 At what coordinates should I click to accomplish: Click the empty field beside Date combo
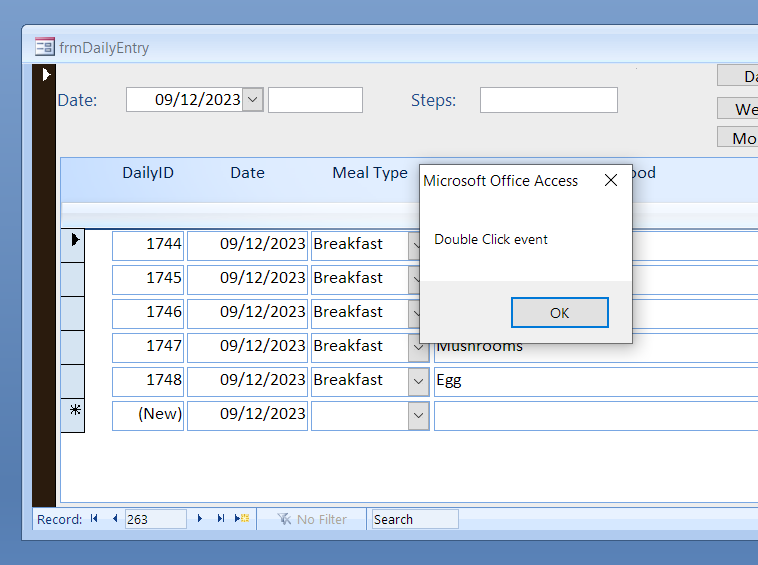(315, 100)
